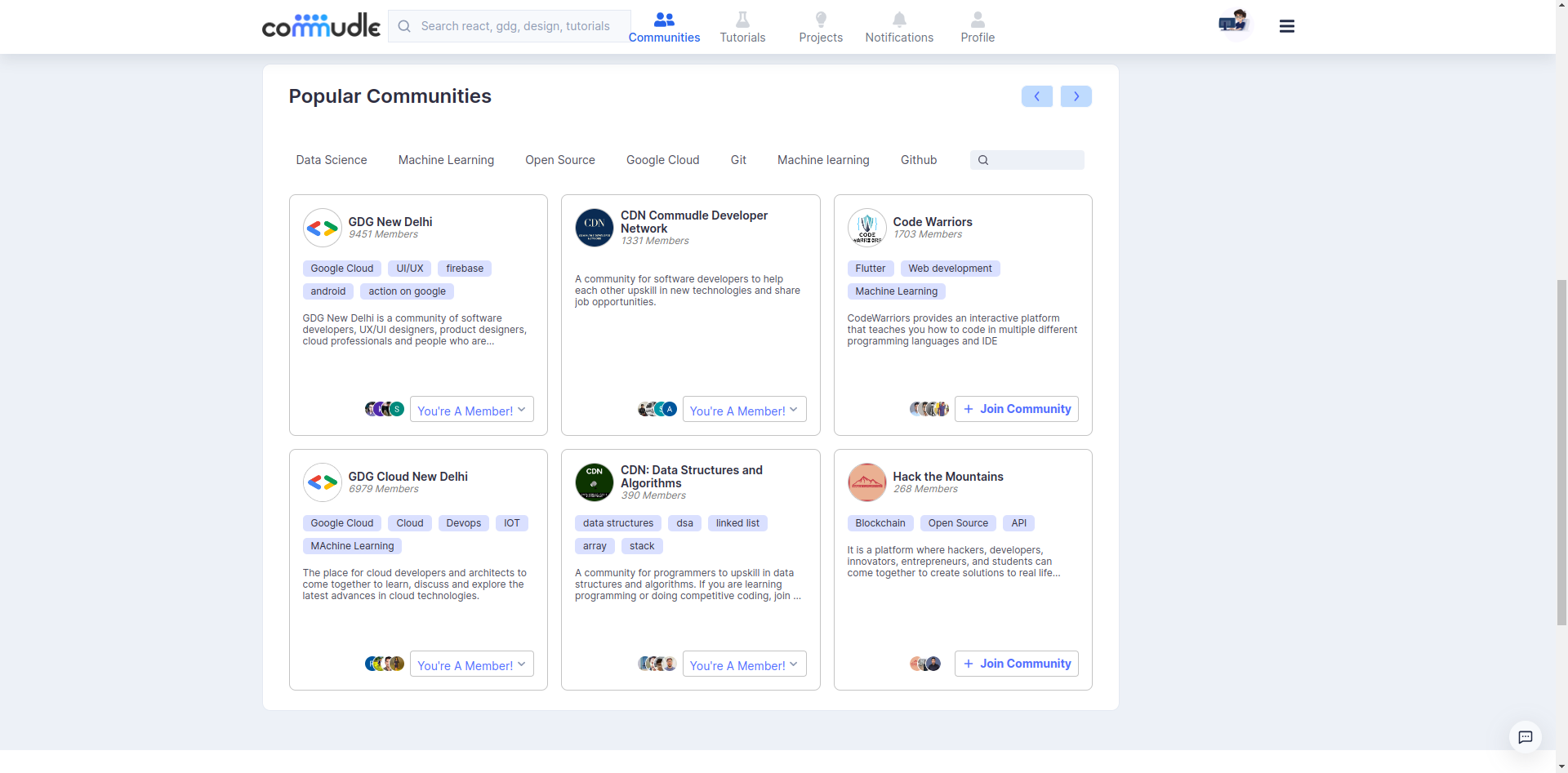Screen dimensions: 1568x773
Task: Click the GDG Cloud New Delhi logo
Action: 323,482
